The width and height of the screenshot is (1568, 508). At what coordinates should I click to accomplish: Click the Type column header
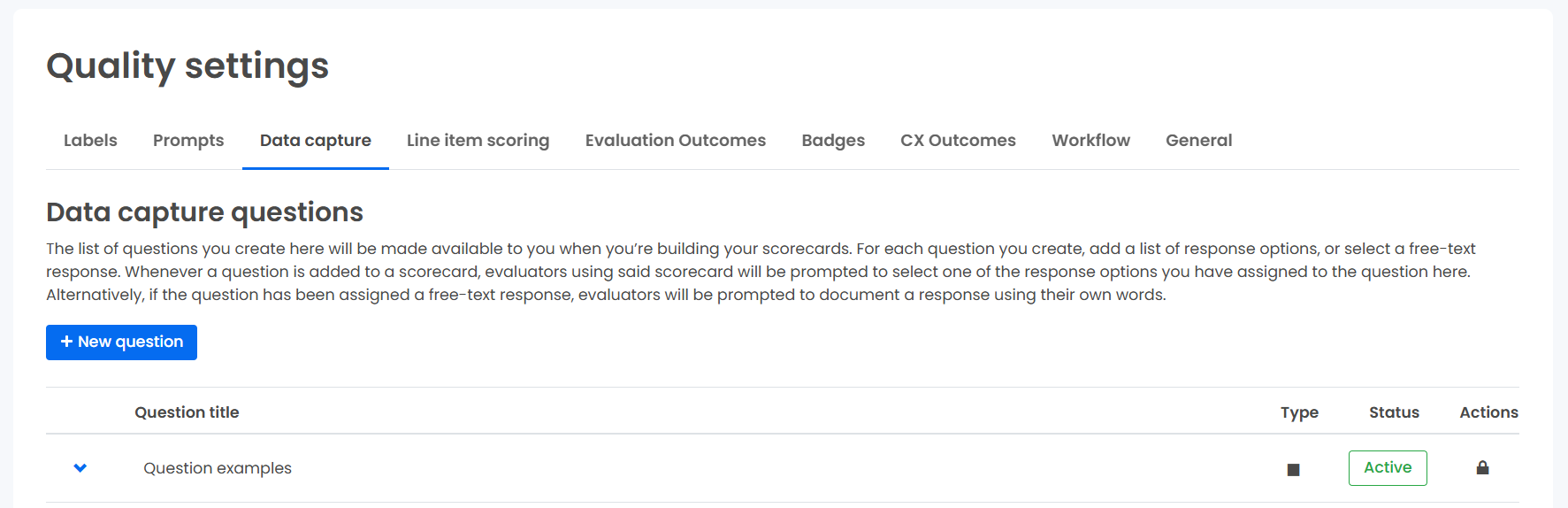pyautogui.click(x=1299, y=412)
